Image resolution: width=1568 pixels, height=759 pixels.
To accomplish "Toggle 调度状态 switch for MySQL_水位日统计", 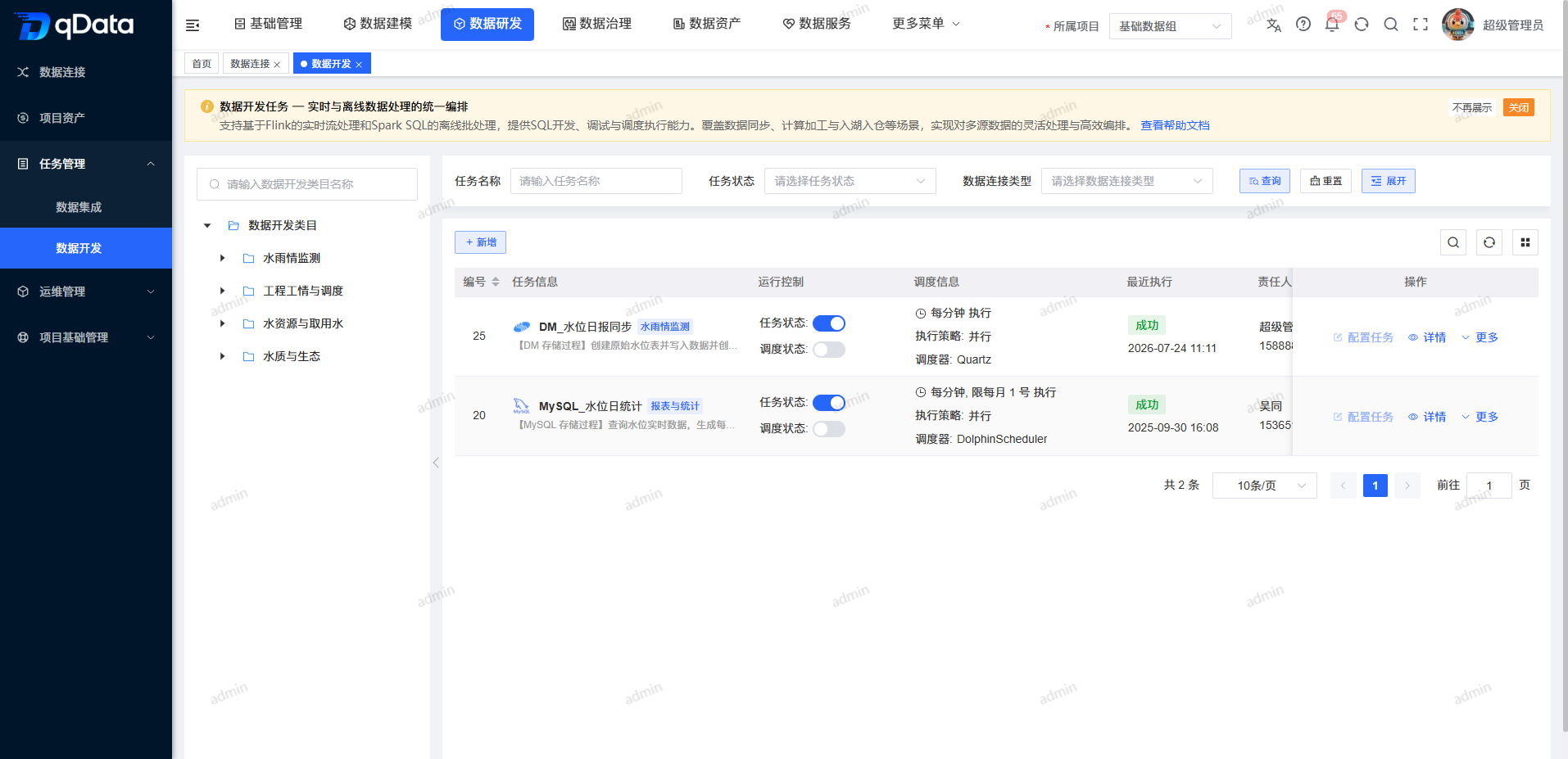I will [829, 429].
